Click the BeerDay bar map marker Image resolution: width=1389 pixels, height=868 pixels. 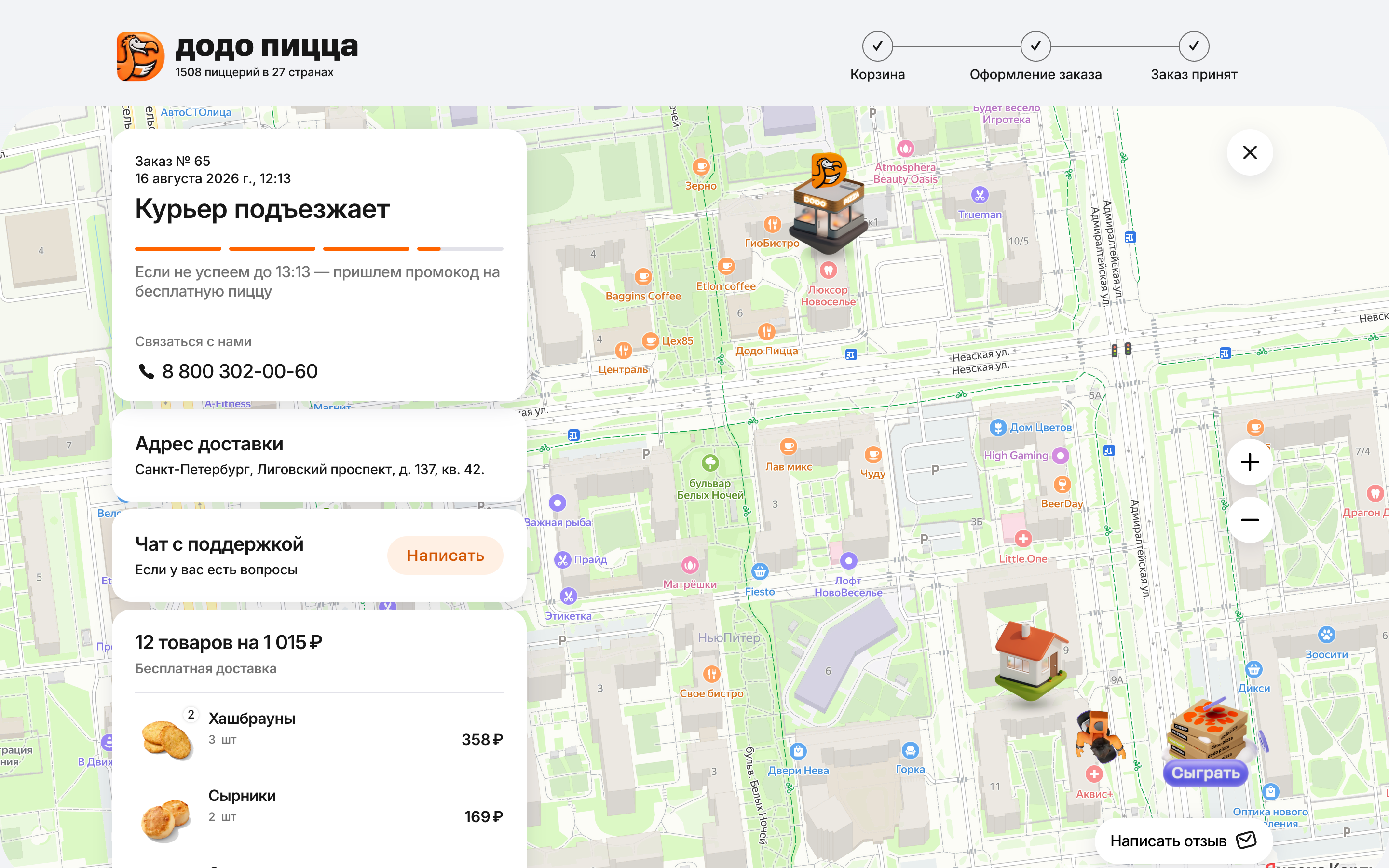(x=1062, y=485)
